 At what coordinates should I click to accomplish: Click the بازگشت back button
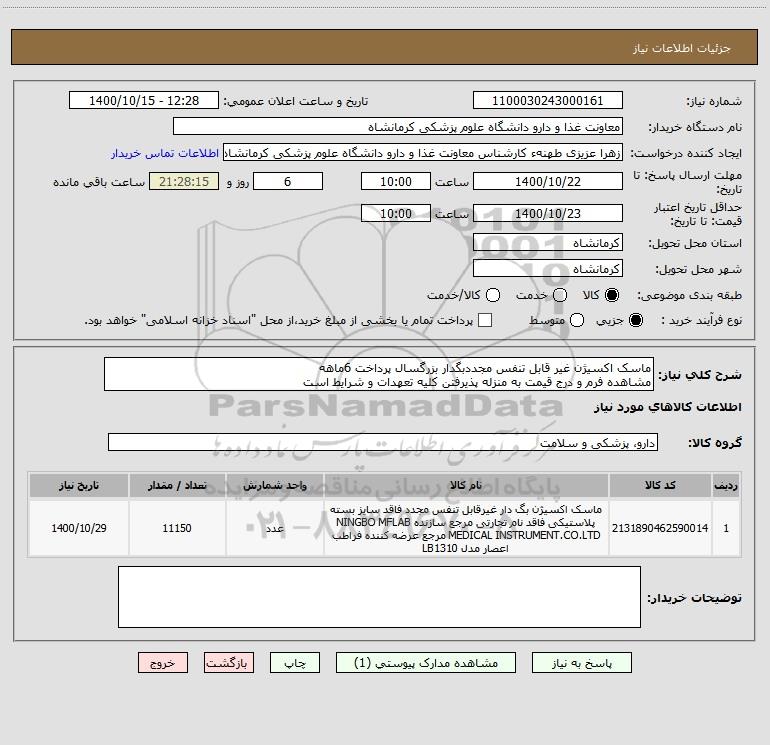pos(229,662)
